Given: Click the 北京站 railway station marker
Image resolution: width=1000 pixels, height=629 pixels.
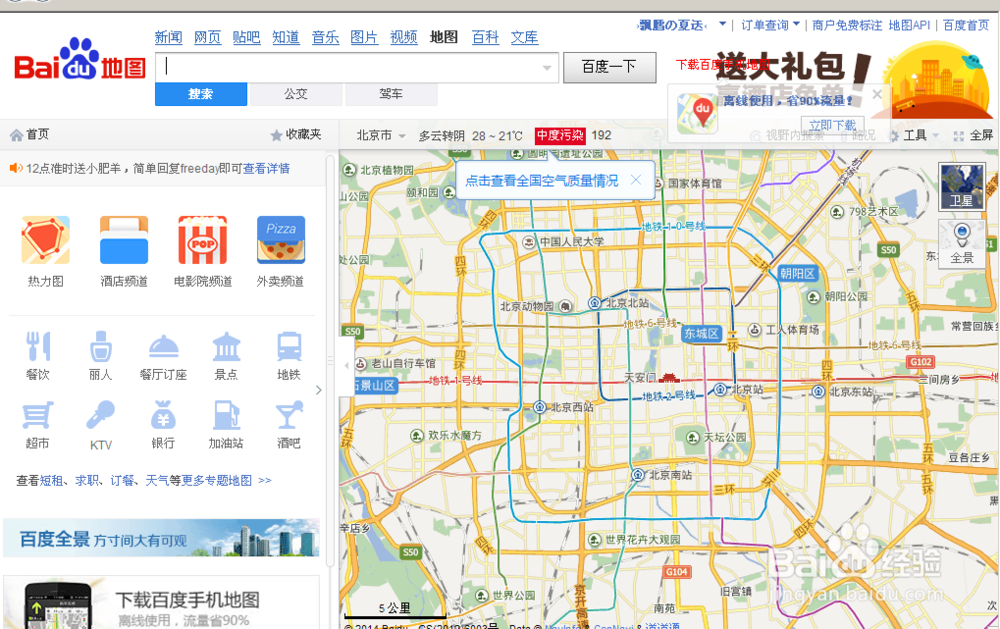Looking at the screenshot, I should click(x=721, y=389).
